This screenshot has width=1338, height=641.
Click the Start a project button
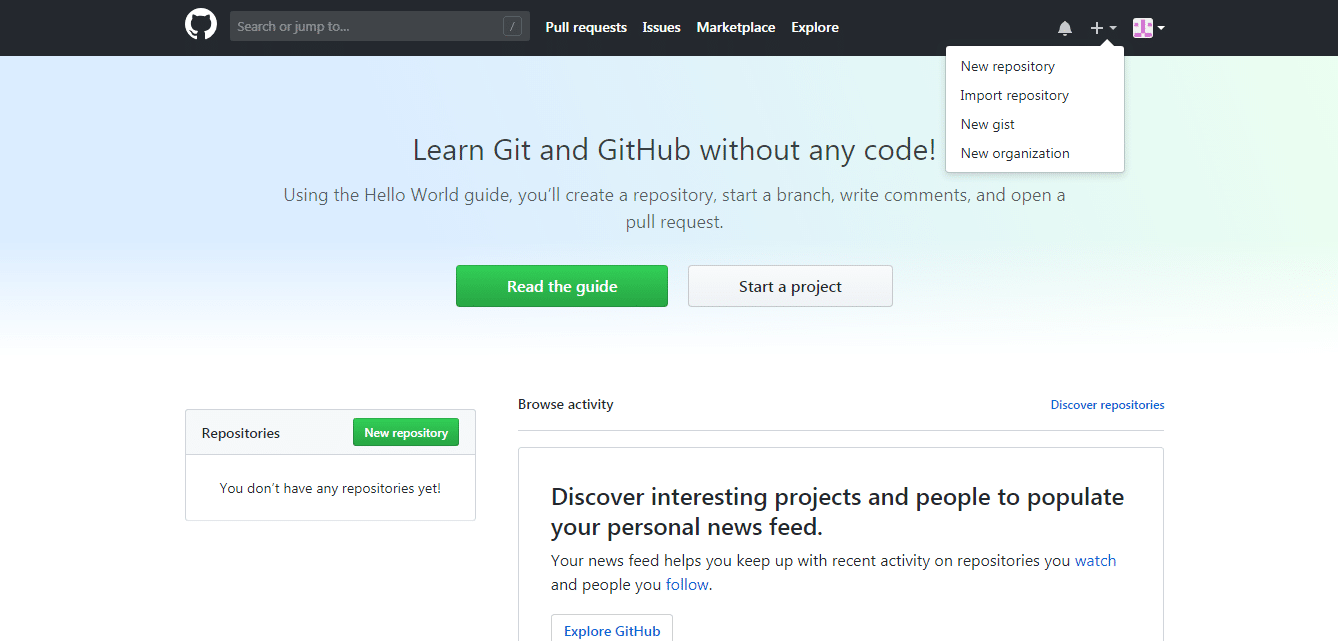pos(790,286)
